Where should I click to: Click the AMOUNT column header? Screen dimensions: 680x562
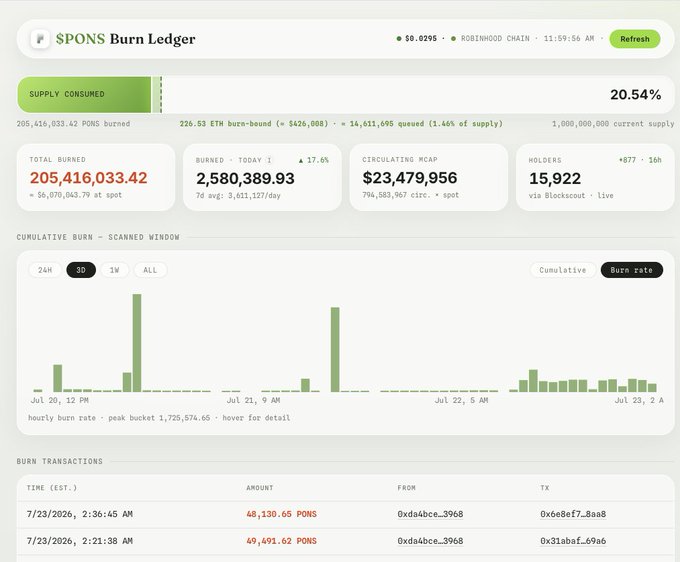pyautogui.click(x=260, y=488)
